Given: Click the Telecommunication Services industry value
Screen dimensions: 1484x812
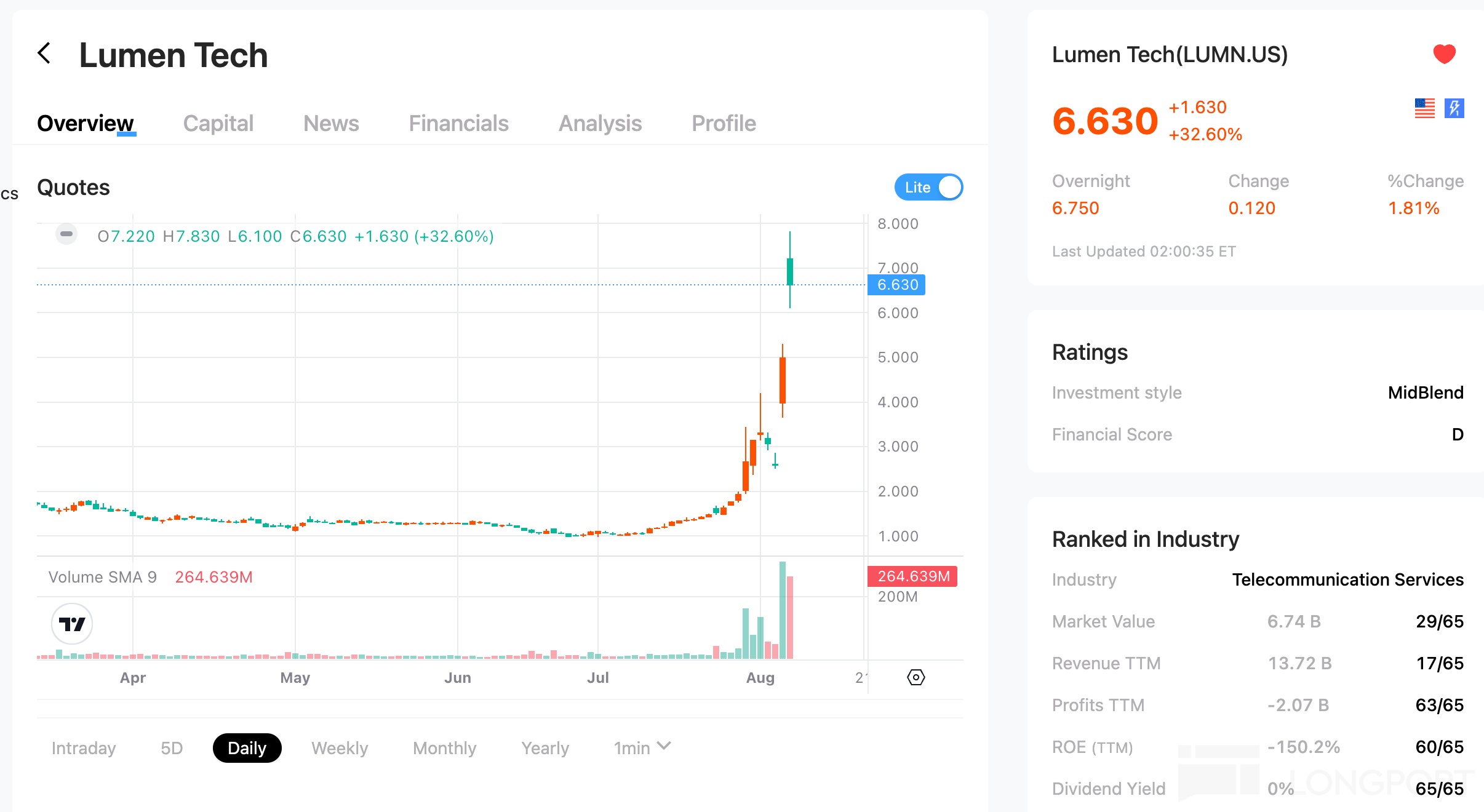Looking at the screenshot, I should coord(1347,579).
